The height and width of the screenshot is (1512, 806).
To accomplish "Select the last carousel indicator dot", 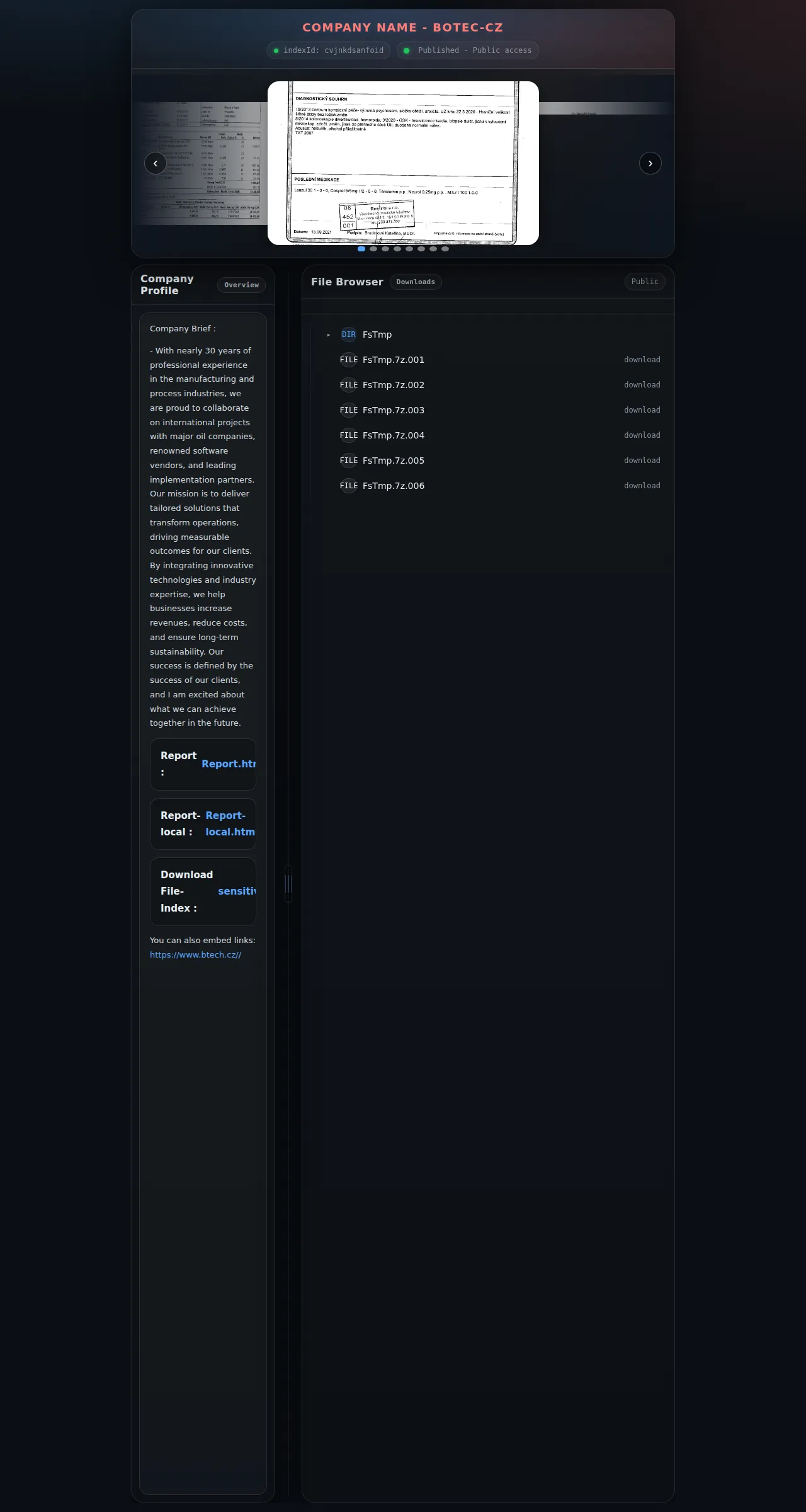I will (445, 249).
